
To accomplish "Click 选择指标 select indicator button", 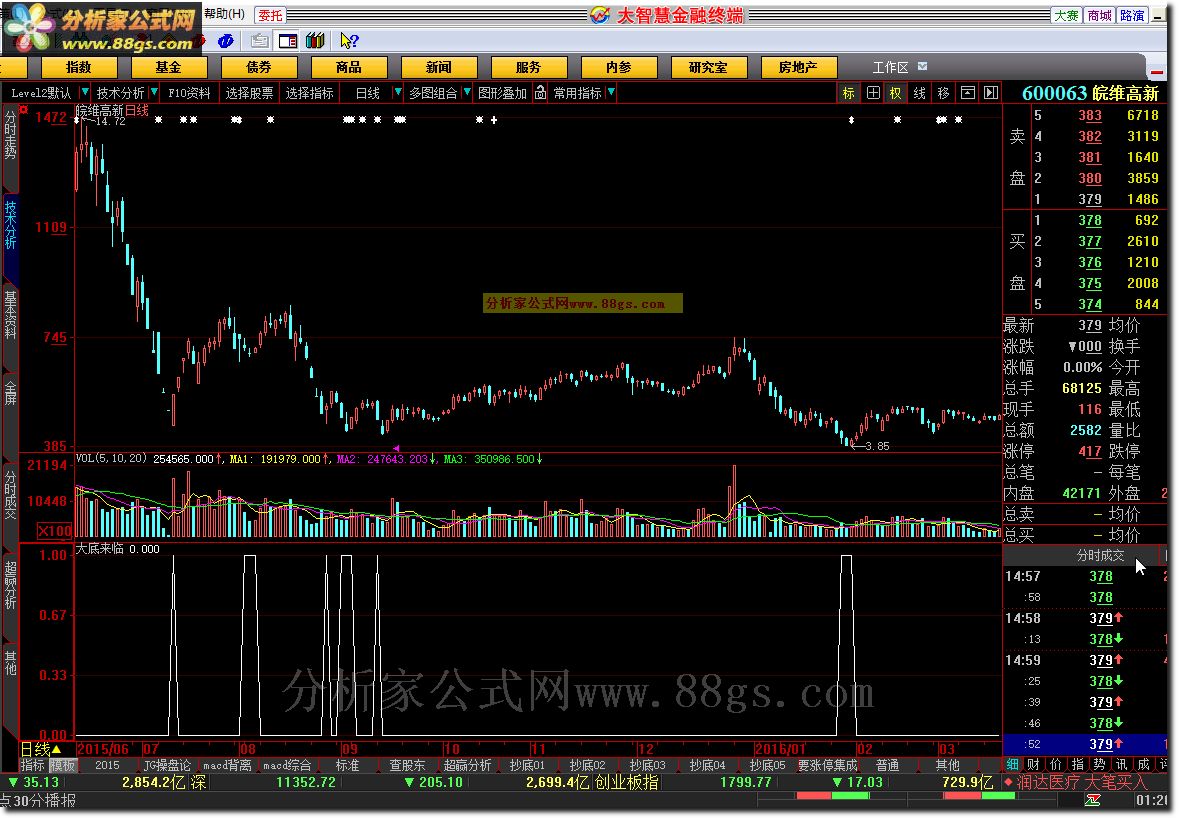I will [309, 92].
